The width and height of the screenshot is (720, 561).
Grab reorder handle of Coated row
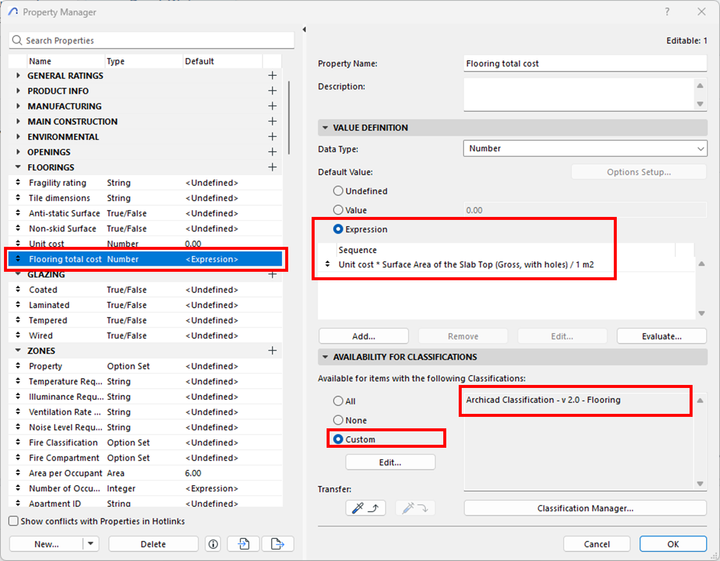(x=18, y=289)
